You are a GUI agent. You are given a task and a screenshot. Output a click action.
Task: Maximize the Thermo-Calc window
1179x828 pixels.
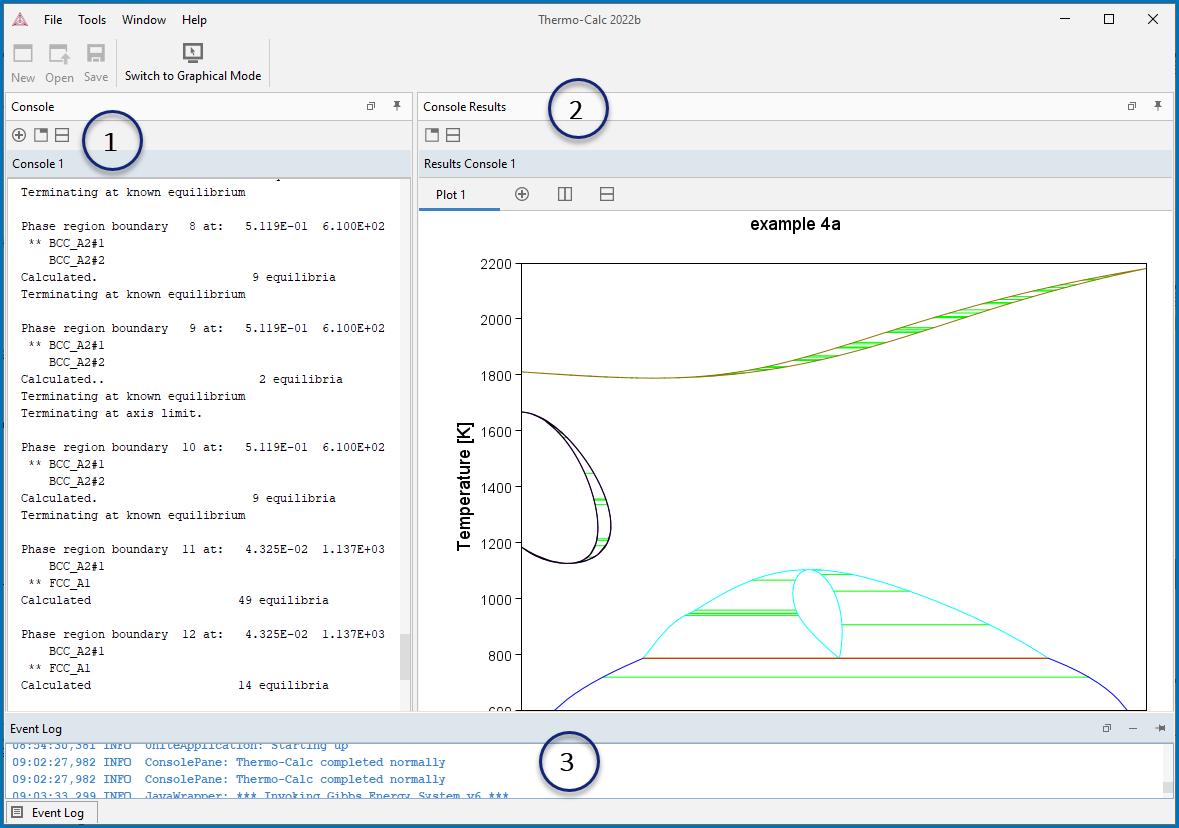[1109, 20]
